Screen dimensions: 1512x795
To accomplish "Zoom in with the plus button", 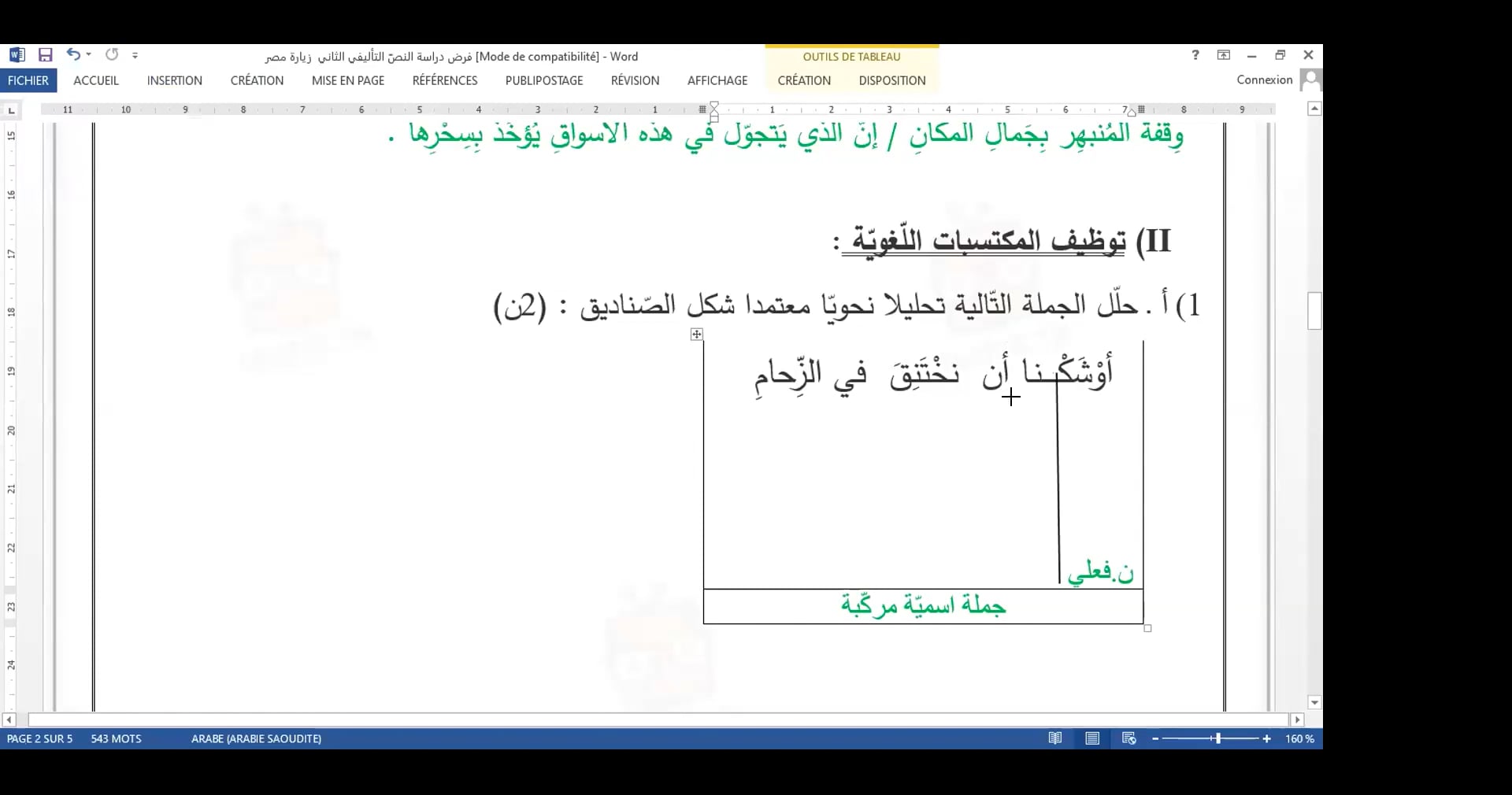I will coord(1266,738).
